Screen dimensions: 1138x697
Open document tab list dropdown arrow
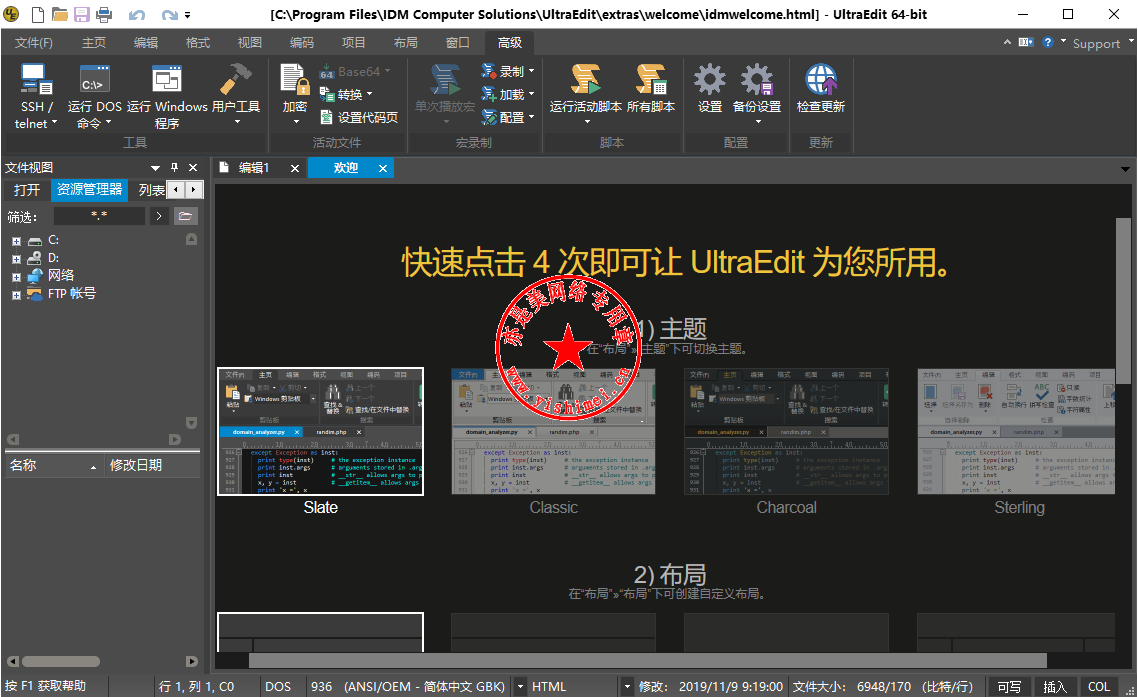[x=1125, y=168]
